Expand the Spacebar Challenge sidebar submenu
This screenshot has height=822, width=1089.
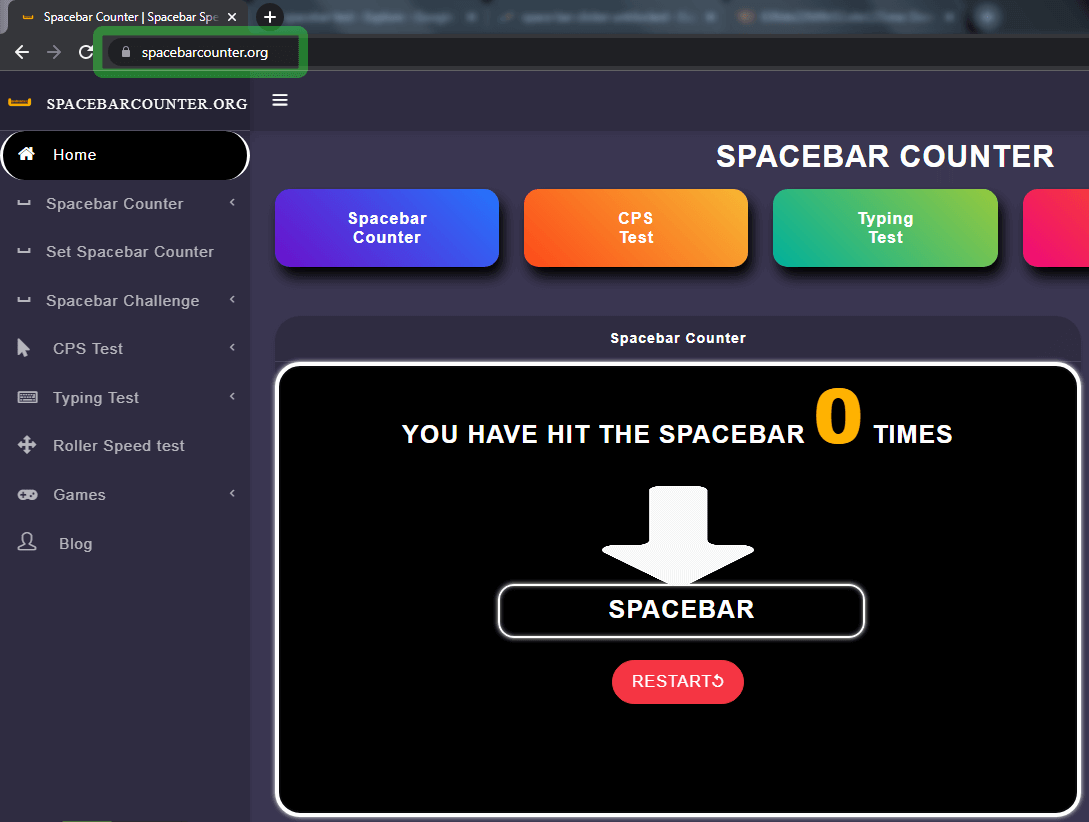click(232, 300)
